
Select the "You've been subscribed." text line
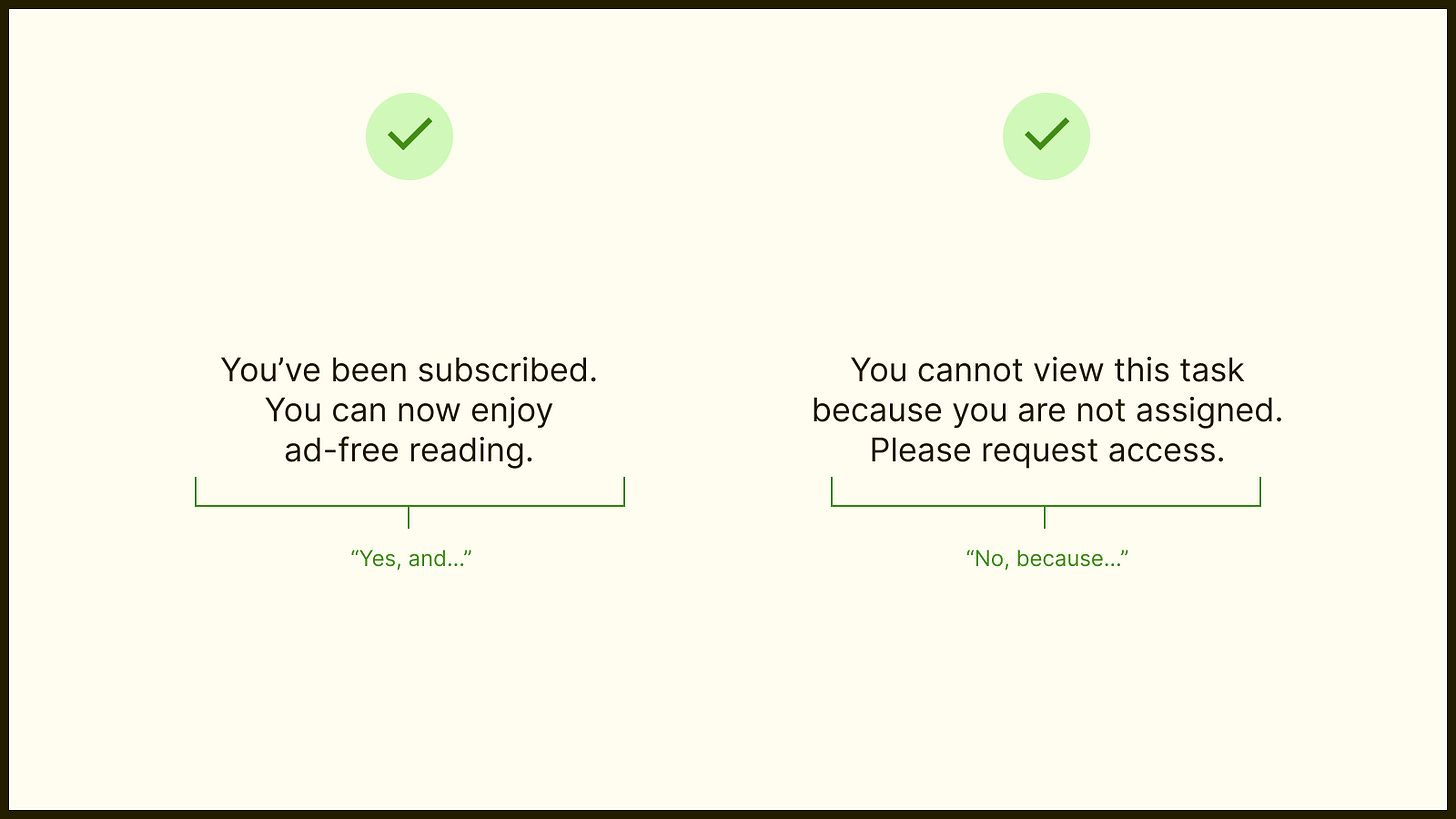tap(409, 370)
